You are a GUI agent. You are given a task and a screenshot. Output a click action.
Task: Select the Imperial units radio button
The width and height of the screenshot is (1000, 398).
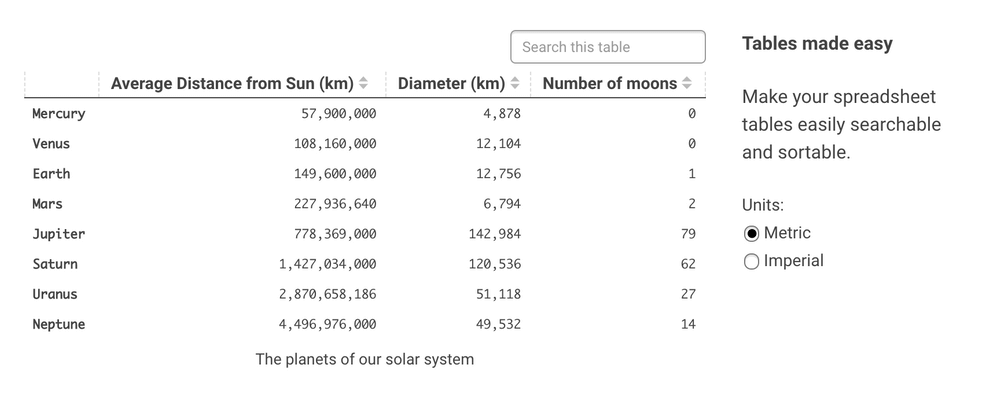coord(751,262)
